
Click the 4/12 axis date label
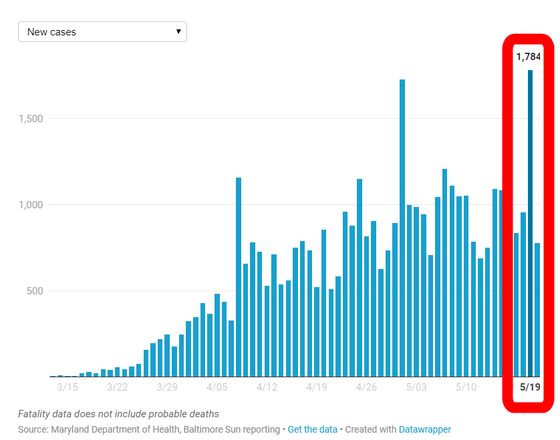click(x=267, y=387)
